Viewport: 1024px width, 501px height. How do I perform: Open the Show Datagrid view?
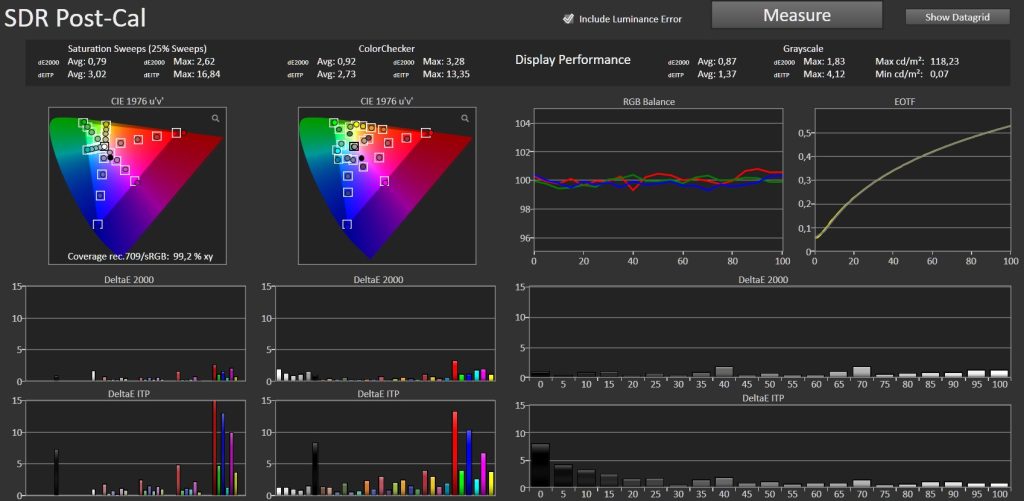tap(957, 17)
